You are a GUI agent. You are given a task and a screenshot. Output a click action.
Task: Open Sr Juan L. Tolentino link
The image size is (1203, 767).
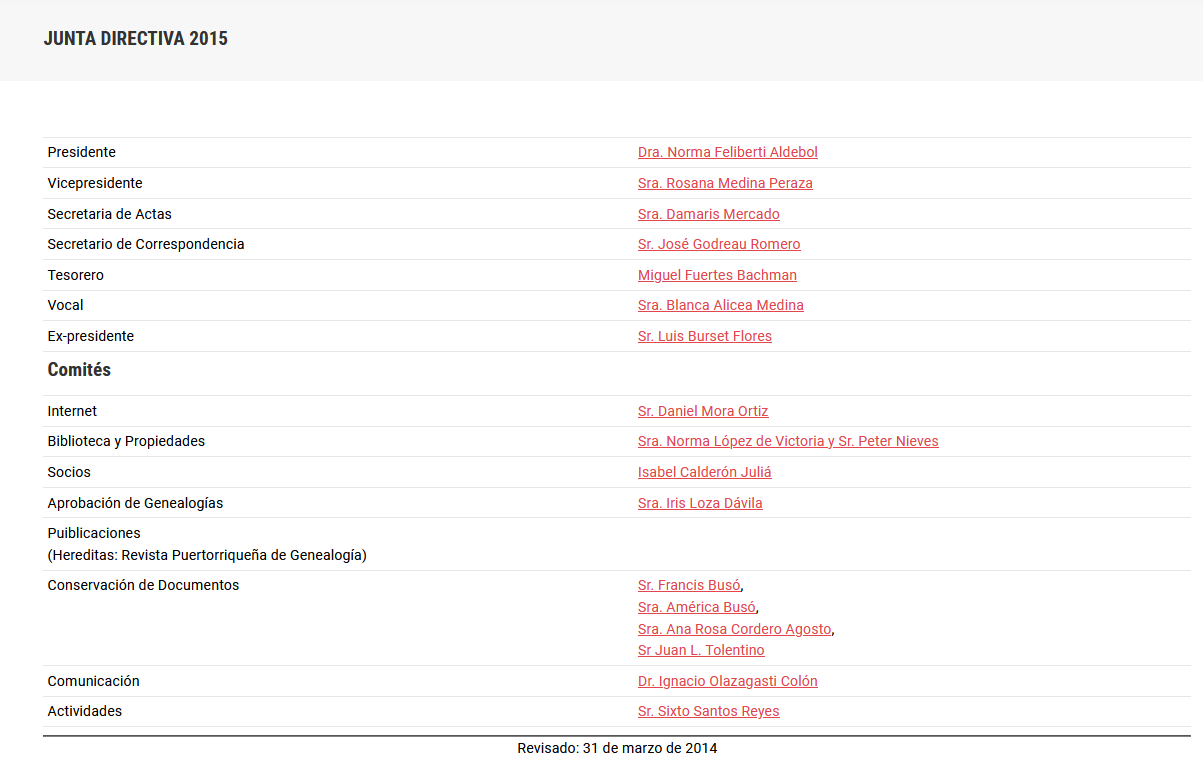pos(701,650)
